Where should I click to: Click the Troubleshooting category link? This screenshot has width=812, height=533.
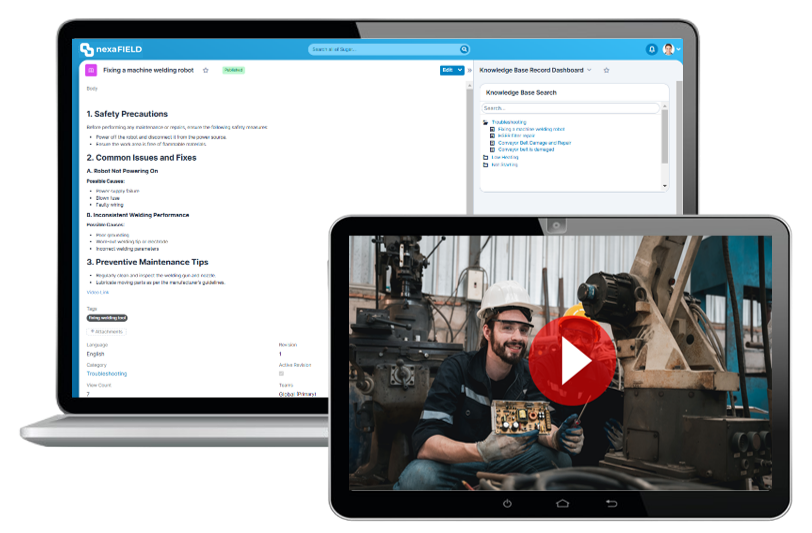[107, 374]
